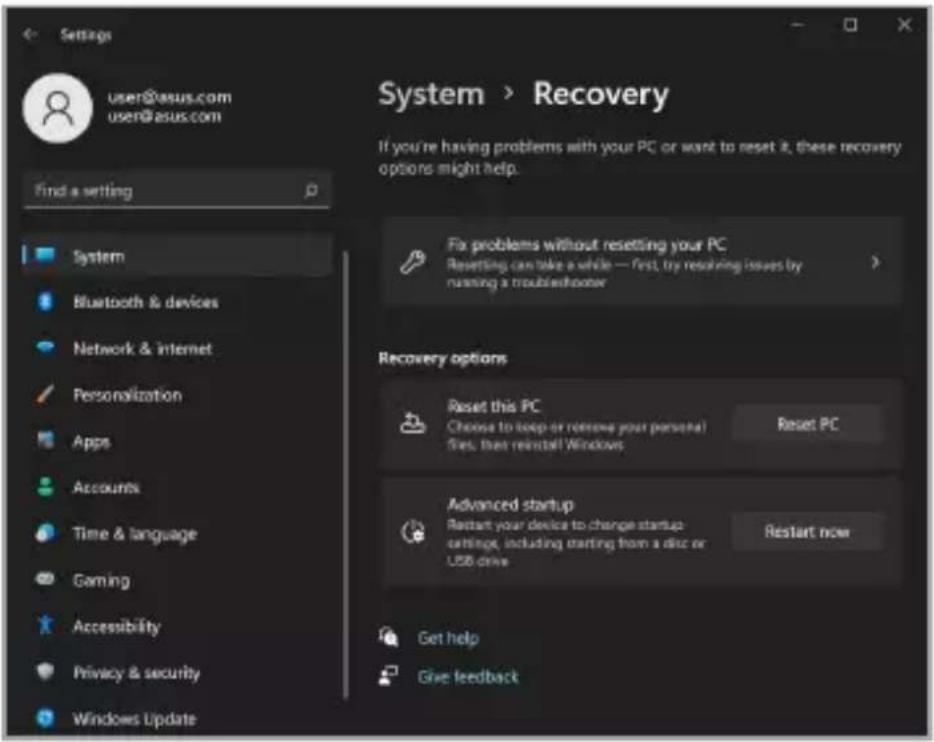
Task: Click the Advanced startup icon
Action: 413,532
